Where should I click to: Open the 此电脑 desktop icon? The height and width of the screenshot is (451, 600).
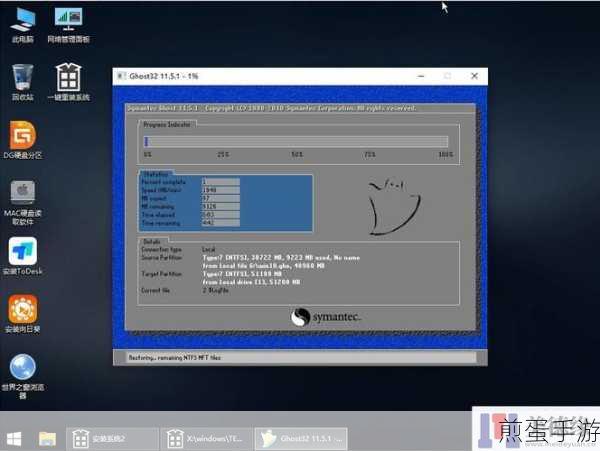click(23, 25)
